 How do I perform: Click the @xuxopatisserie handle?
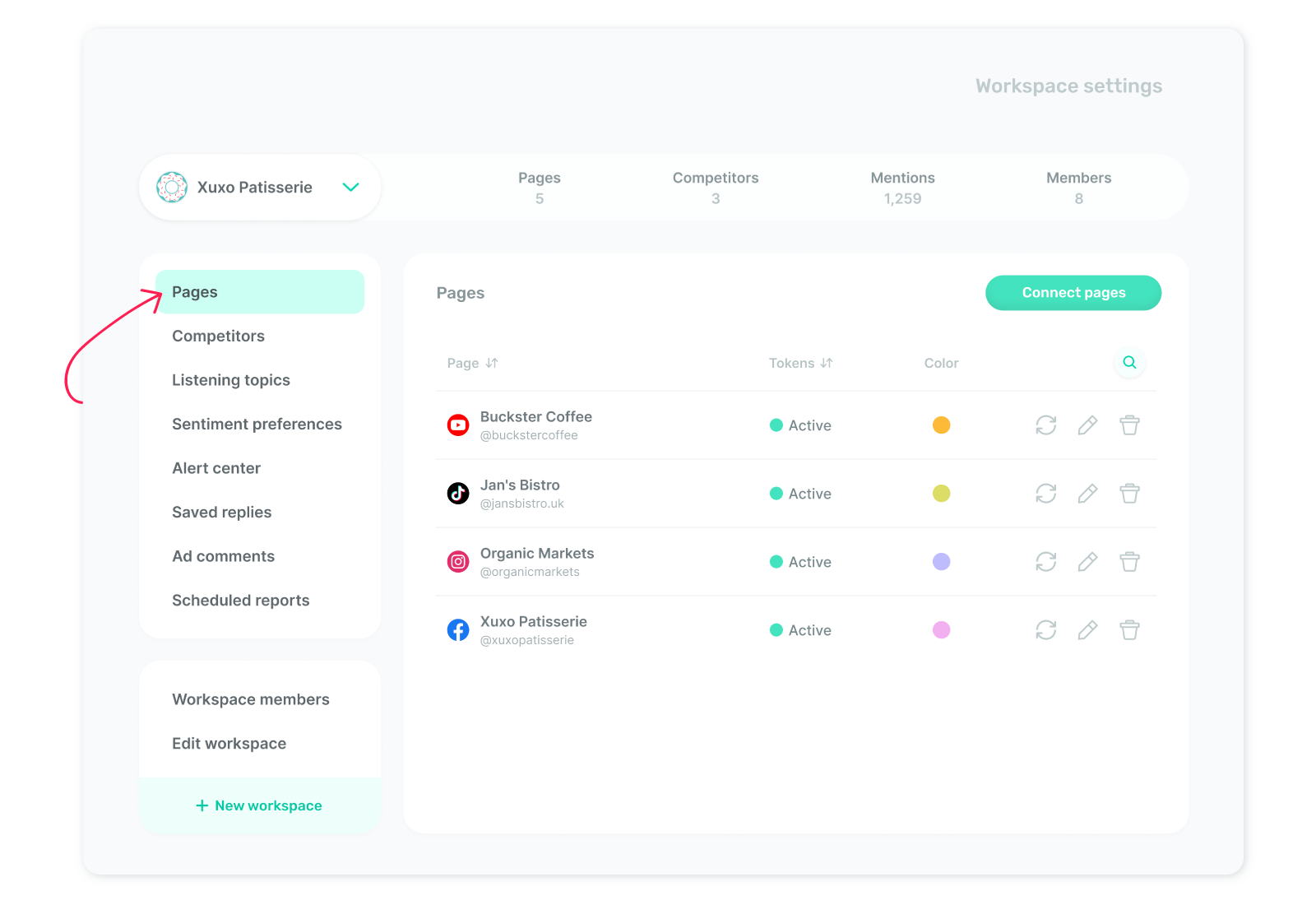point(527,640)
